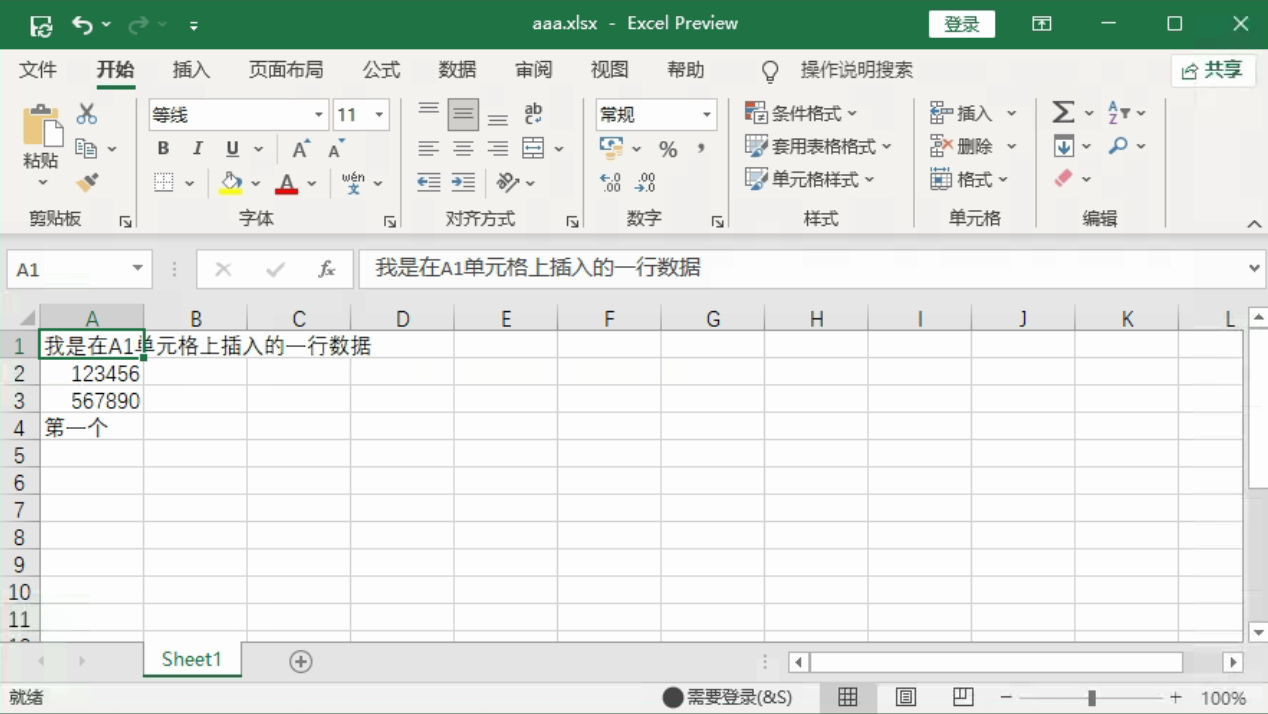Click the Cut scissors icon

coord(87,114)
